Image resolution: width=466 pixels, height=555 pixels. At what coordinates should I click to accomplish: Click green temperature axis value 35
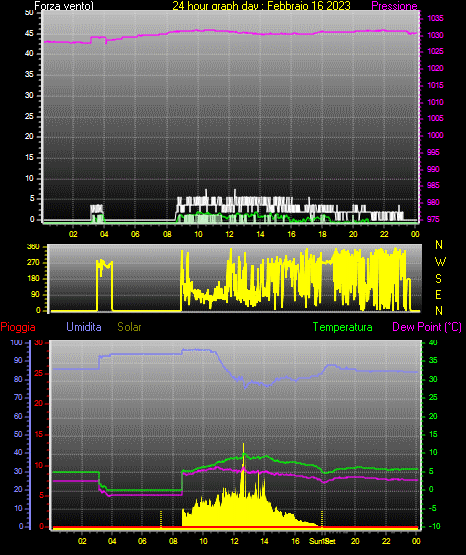point(433,360)
